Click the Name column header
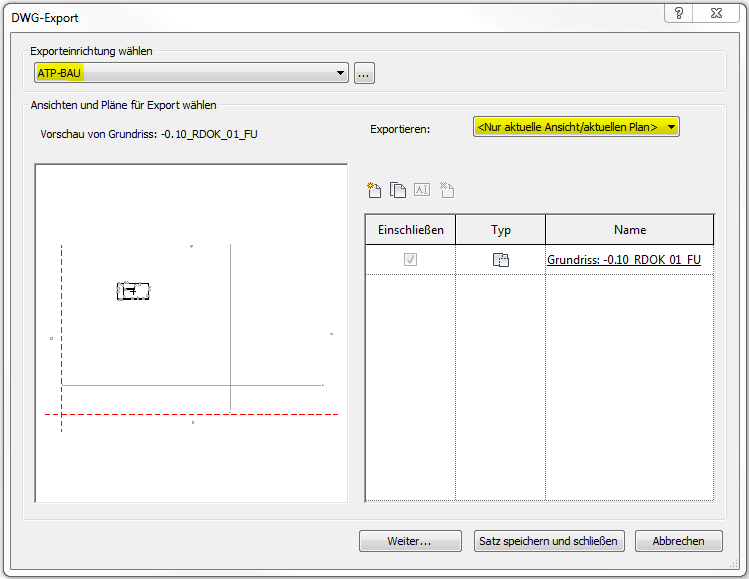 tap(629, 230)
